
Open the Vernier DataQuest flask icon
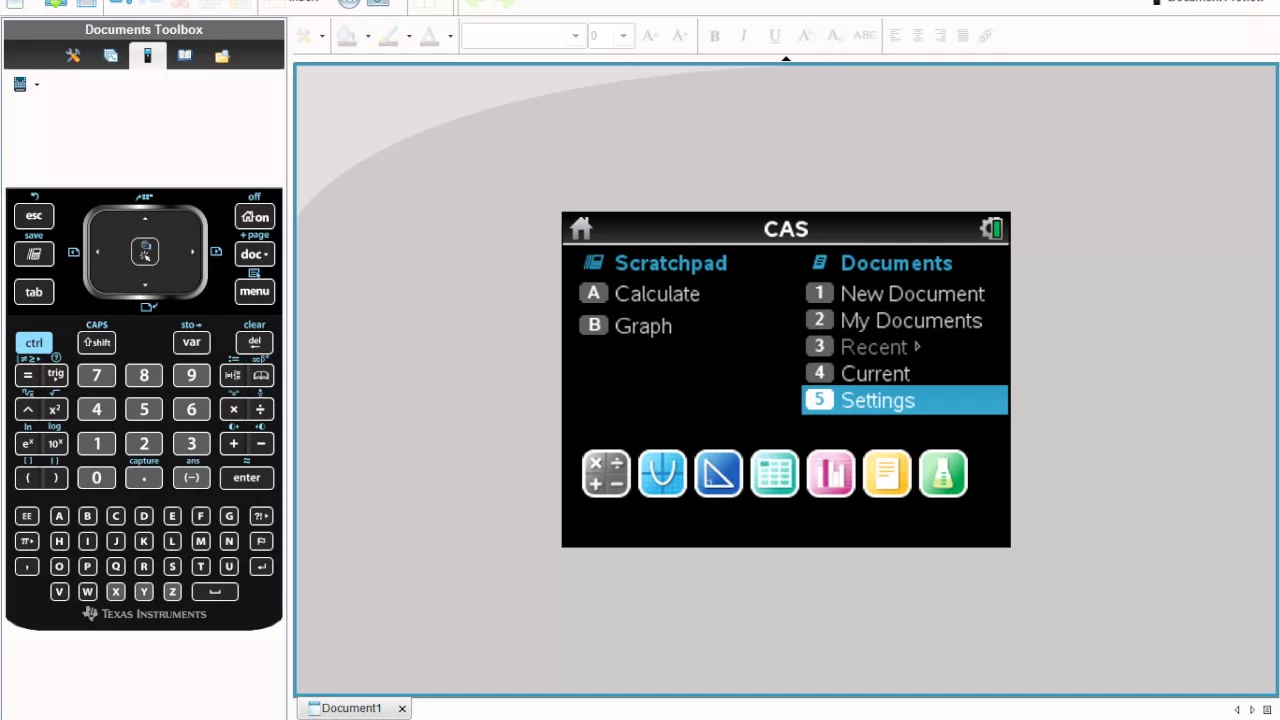click(943, 473)
